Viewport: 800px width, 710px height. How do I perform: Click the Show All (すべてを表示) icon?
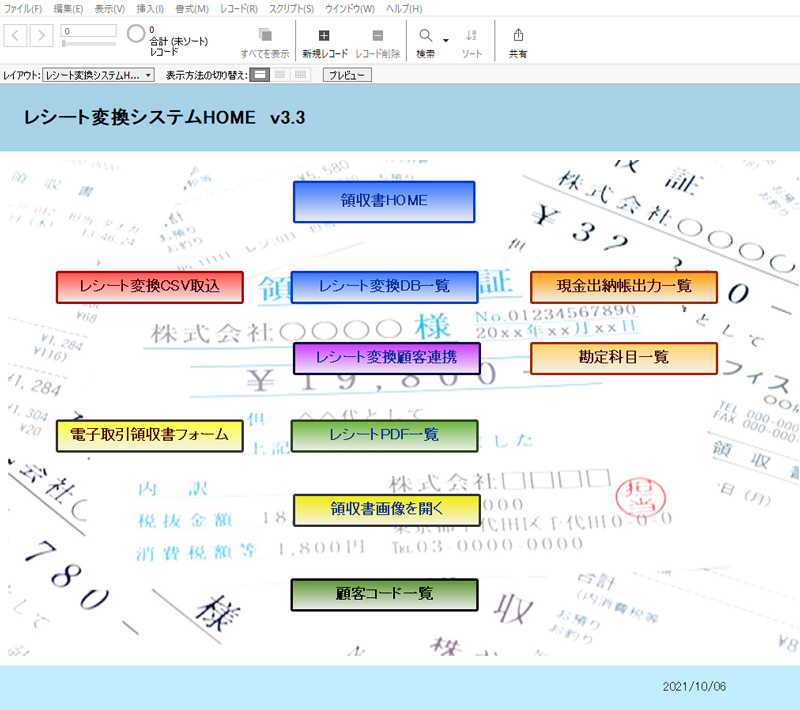(x=265, y=35)
